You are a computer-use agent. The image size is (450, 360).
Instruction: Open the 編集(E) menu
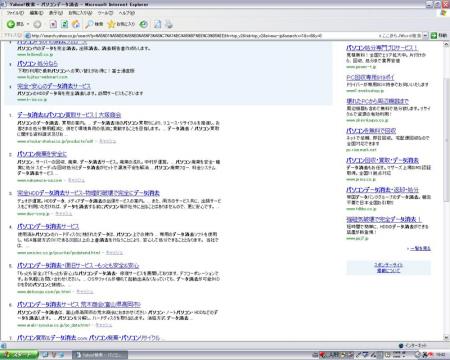coord(36,13)
